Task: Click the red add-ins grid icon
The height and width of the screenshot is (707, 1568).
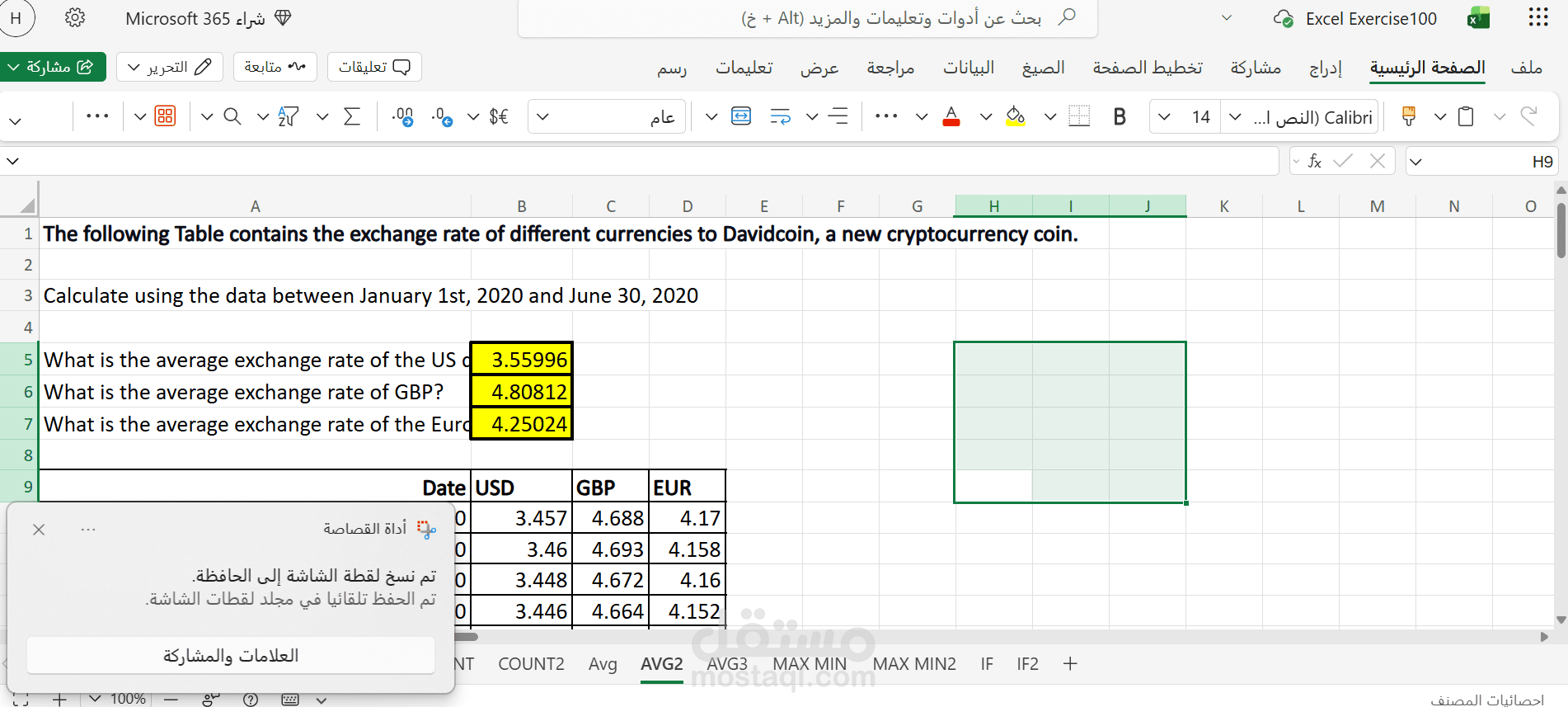Action: tap(165, 116)
